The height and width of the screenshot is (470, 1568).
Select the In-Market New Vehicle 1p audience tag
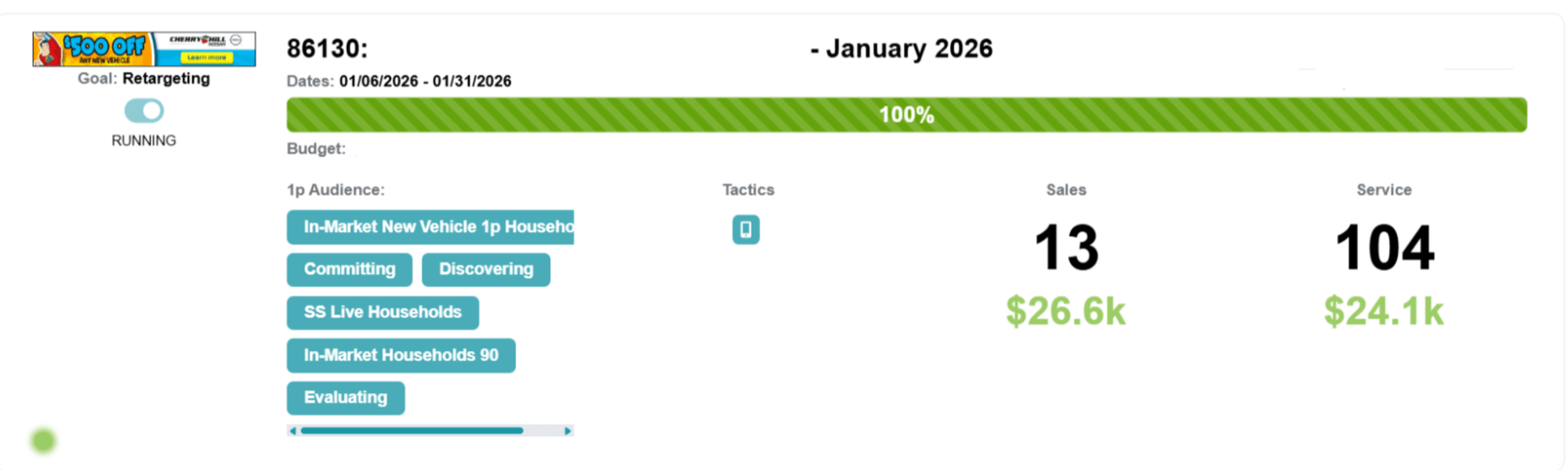coord(430,227)
